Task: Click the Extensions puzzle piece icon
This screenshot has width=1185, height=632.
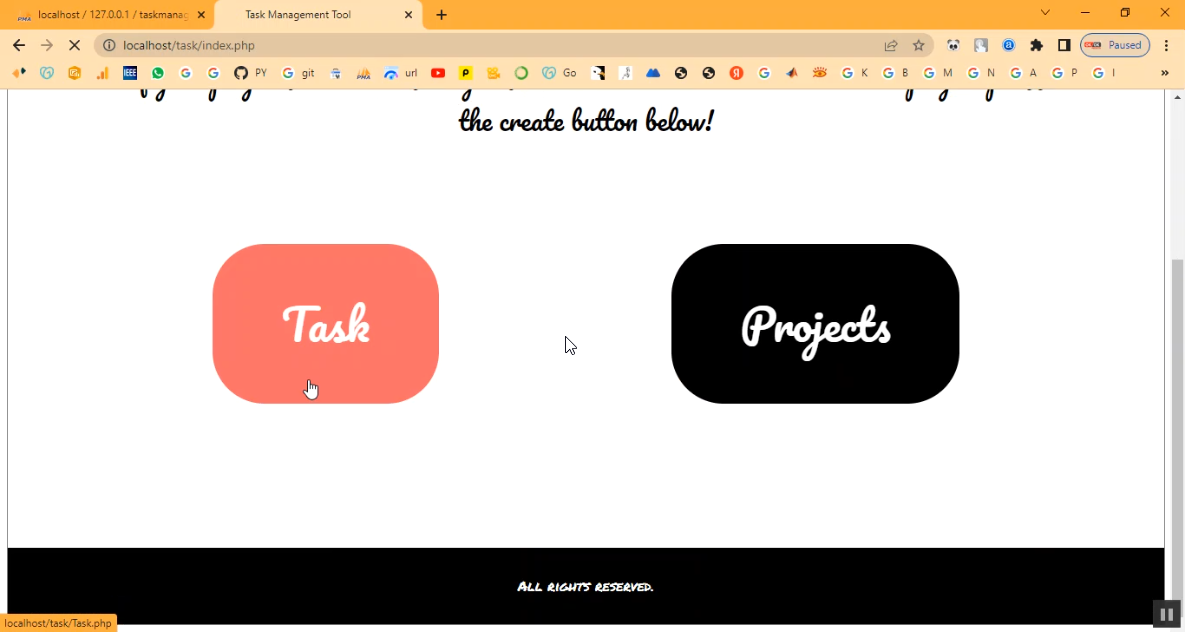Action: (1036, 45)
